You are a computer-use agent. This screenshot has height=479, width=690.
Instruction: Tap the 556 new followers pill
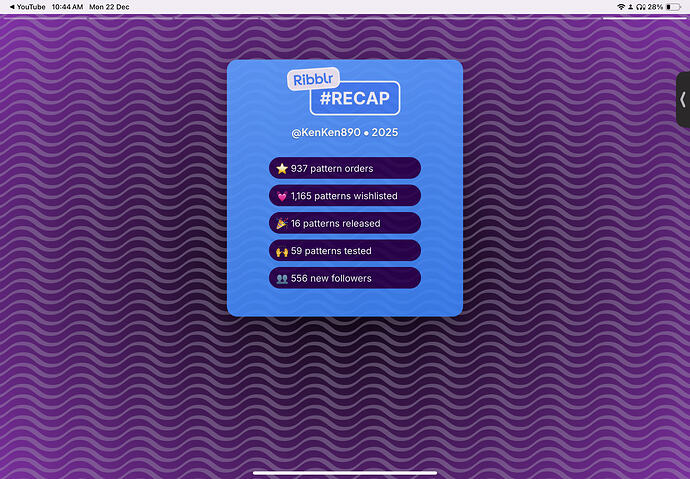tap(345, 278)
